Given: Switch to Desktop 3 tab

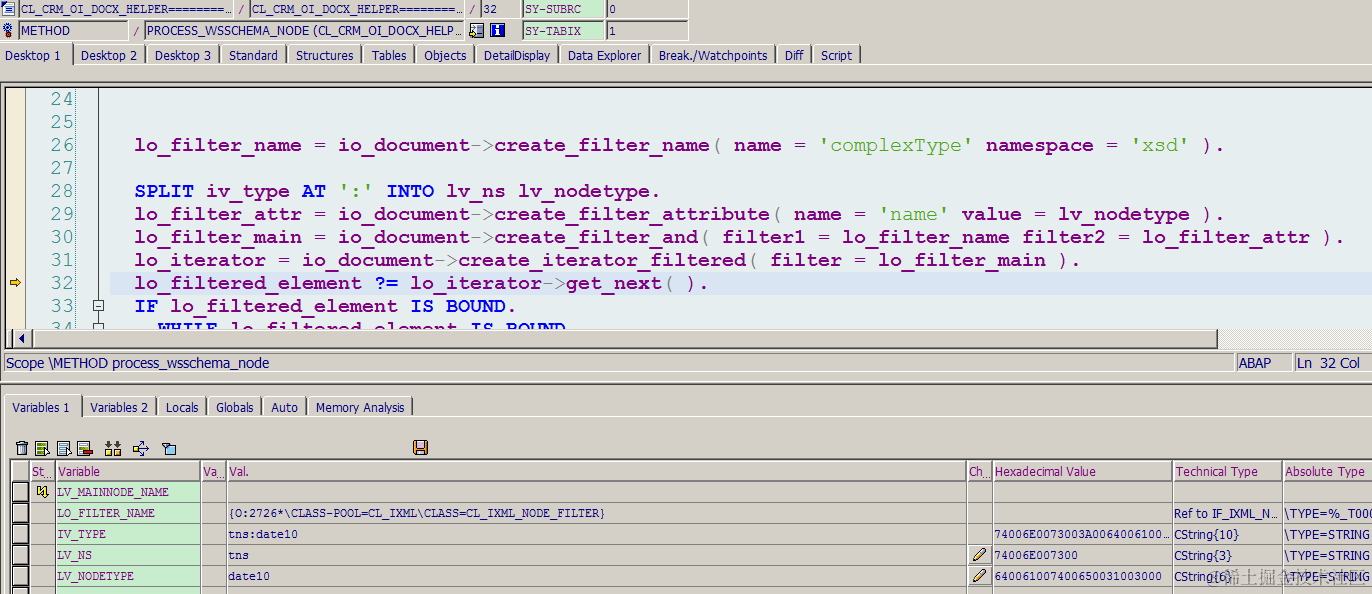Looking at the screenshot, I should [x=183, y=55].
